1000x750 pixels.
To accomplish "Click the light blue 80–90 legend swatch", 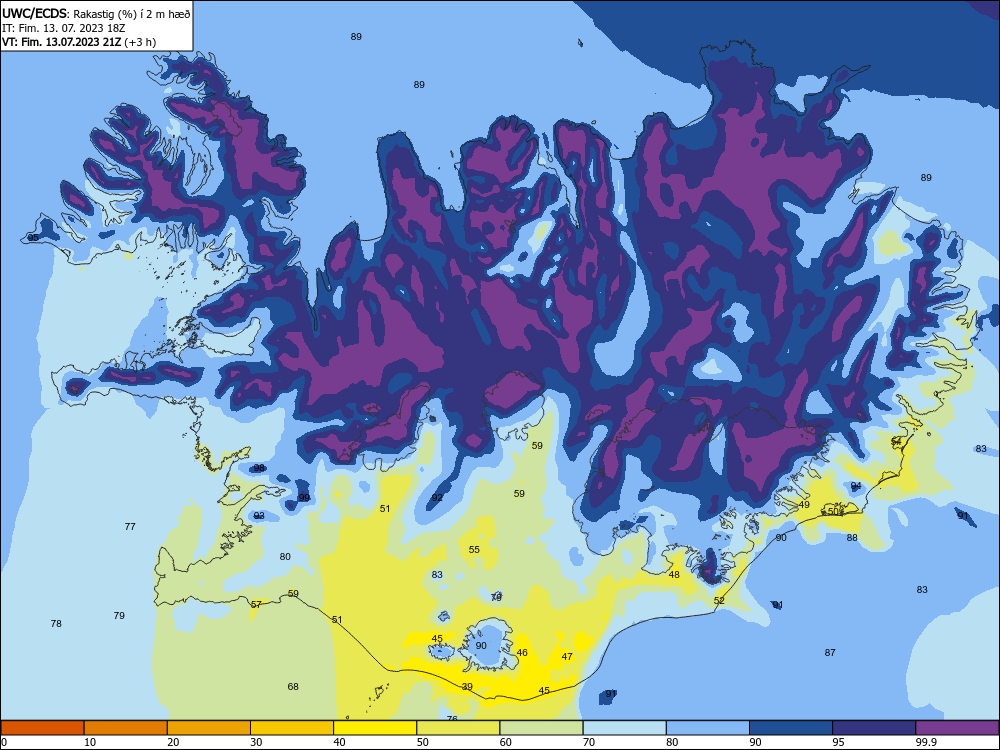I will click(x=708, y=728).
